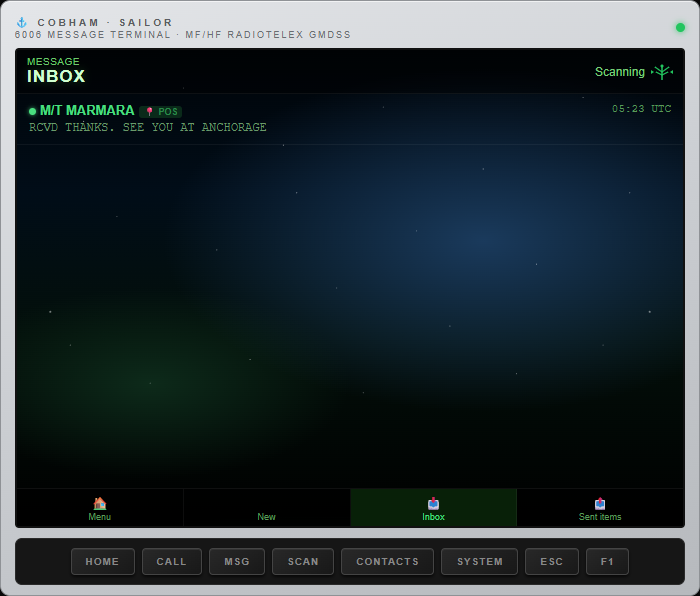Select the Inbox tab label

[433, 517]
